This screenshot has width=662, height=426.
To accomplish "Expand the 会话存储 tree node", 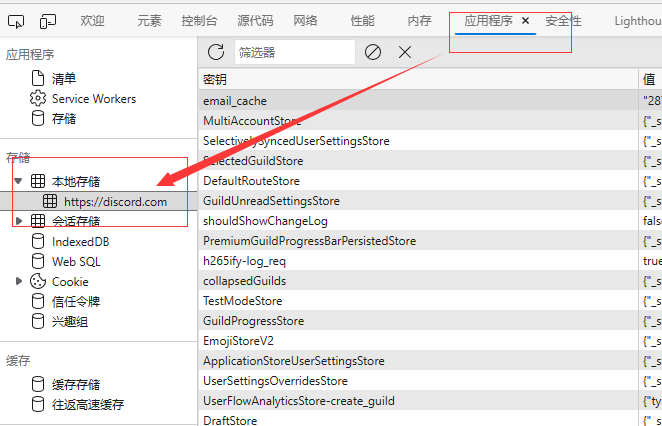I will (19, 221).
